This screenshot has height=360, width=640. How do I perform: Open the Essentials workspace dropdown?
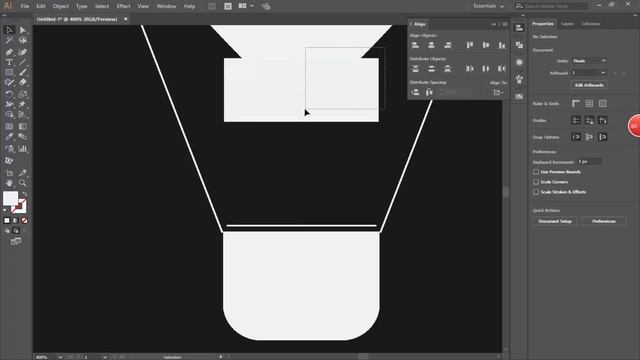[x=489, y=6]
